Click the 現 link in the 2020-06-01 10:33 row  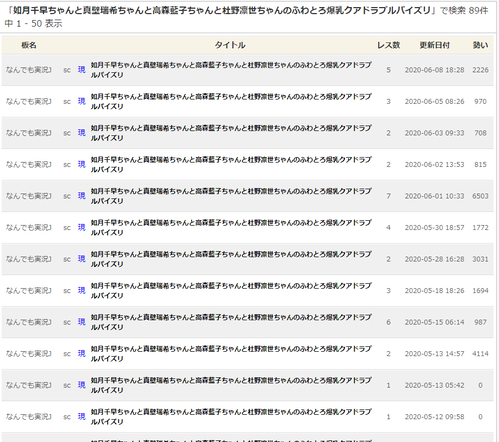(82, 196)
